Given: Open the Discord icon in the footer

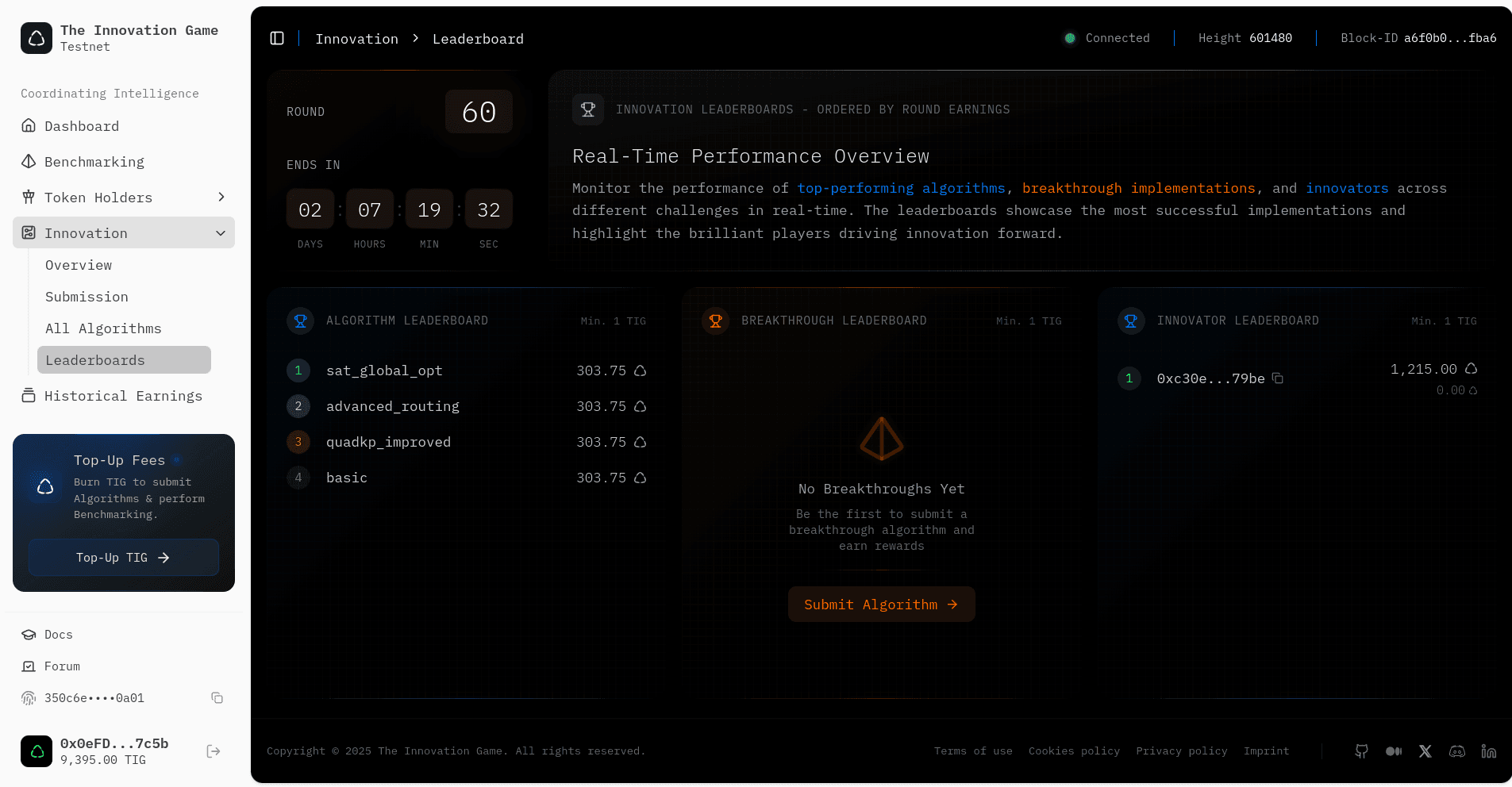Looking at the screenshot, I should tap(1457, 751).
